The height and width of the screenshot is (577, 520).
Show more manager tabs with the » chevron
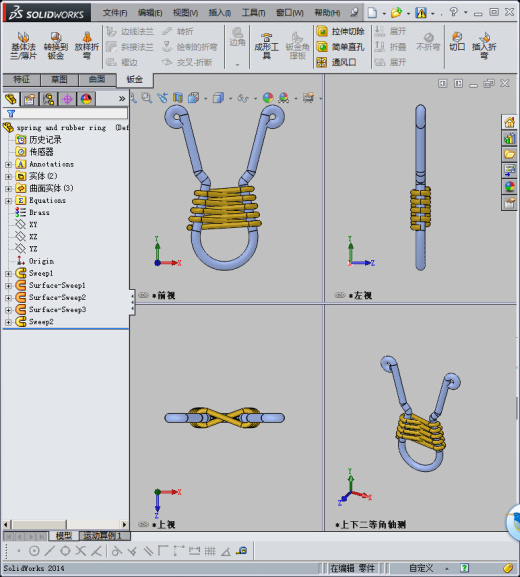[x=122, y=99]
